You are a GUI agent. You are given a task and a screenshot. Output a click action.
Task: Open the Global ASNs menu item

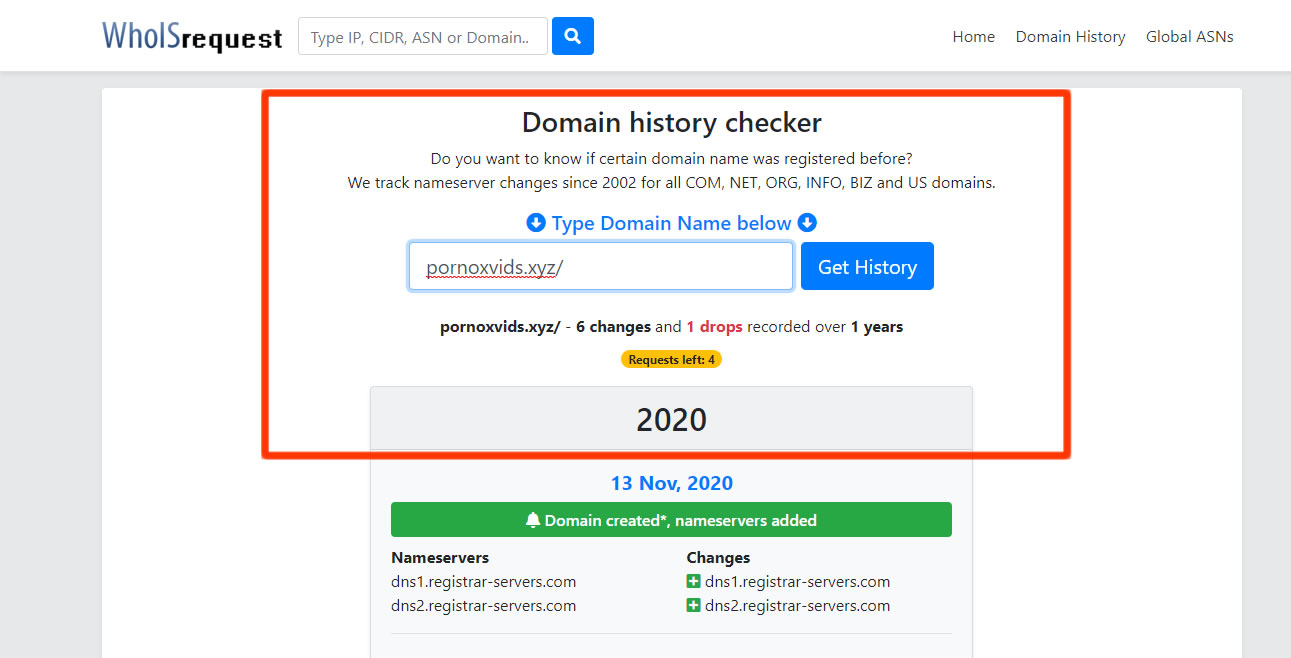click(1189, 36)
